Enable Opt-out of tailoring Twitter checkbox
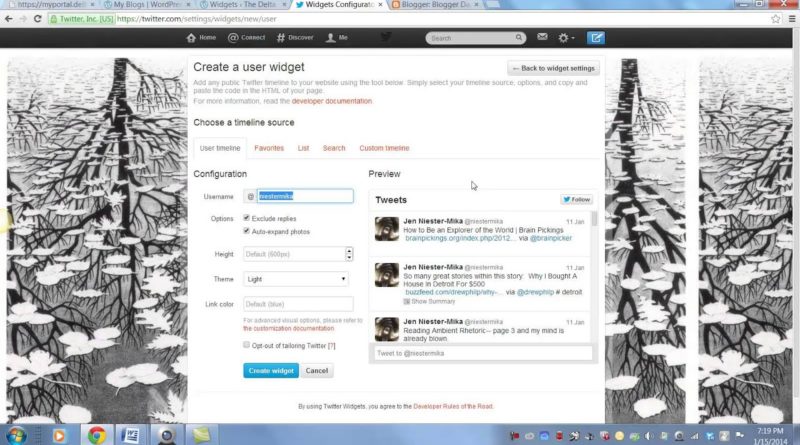Viewport: 800px width, 445px height. [246, 345]
